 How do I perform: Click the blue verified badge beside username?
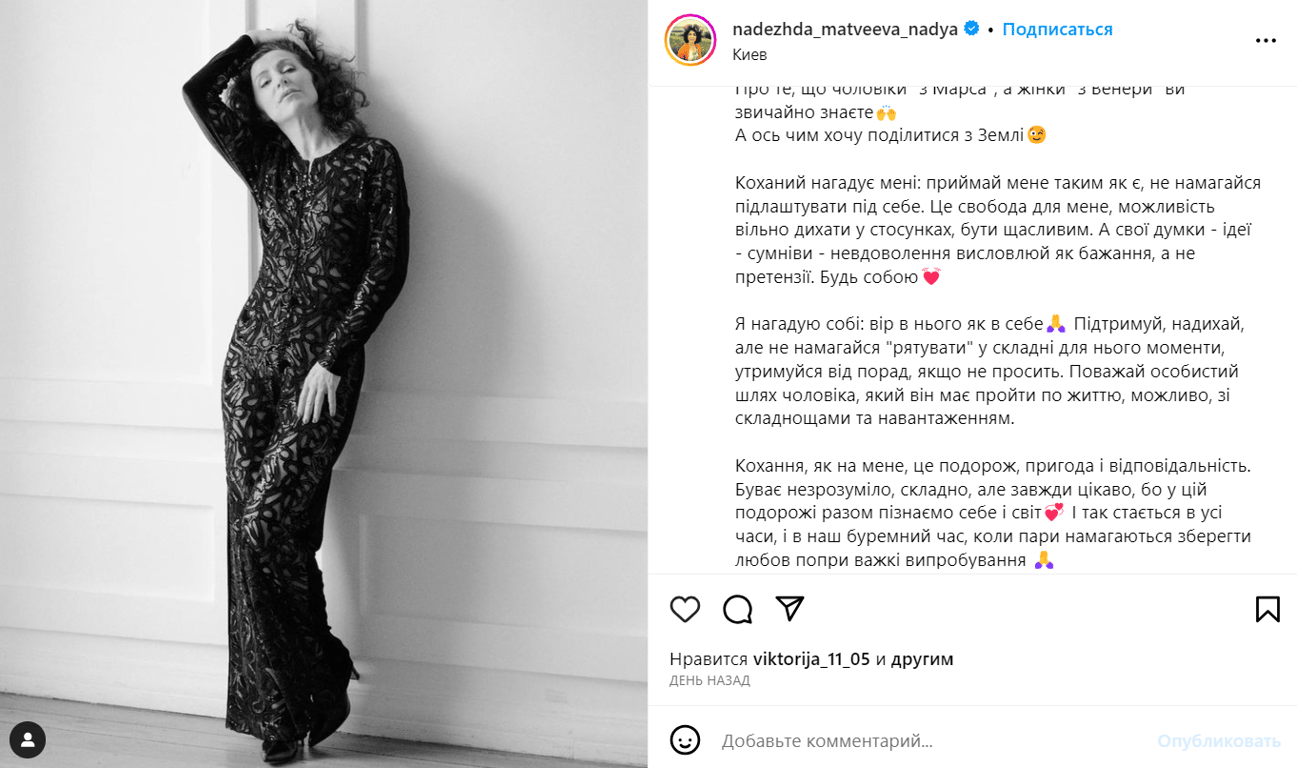971,29
